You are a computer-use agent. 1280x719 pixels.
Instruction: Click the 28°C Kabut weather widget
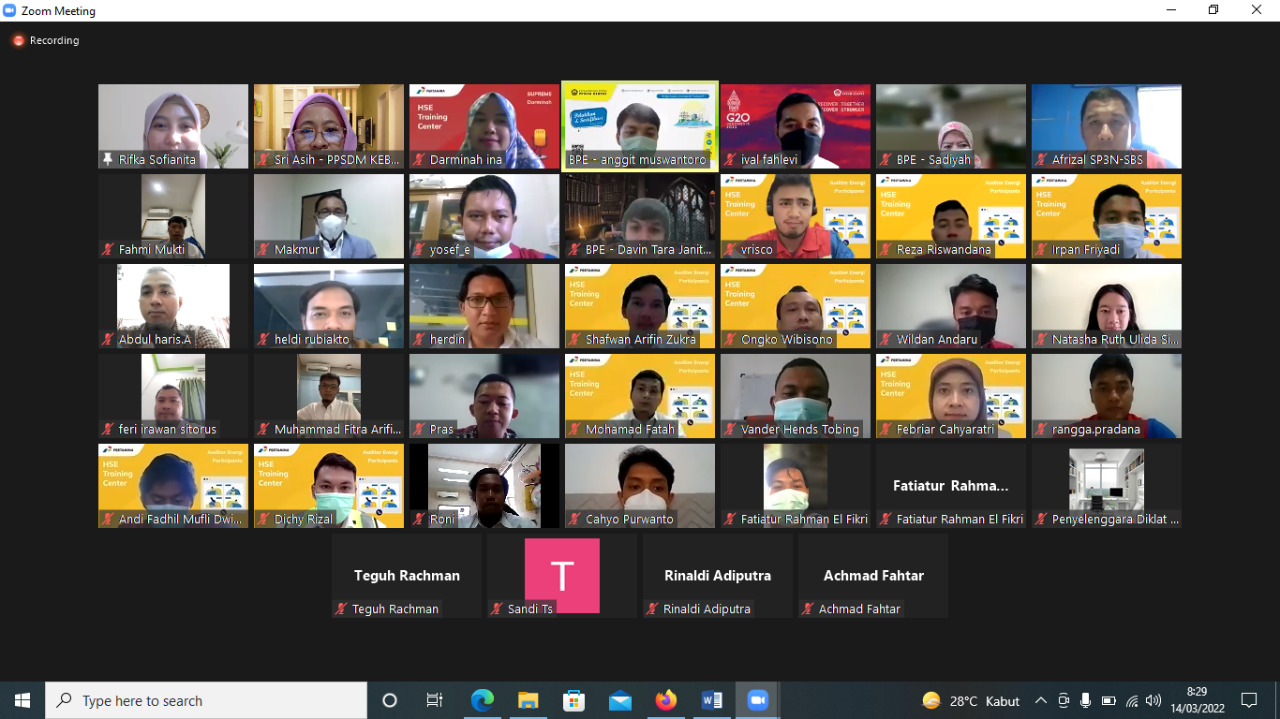[x=970, y=701]
